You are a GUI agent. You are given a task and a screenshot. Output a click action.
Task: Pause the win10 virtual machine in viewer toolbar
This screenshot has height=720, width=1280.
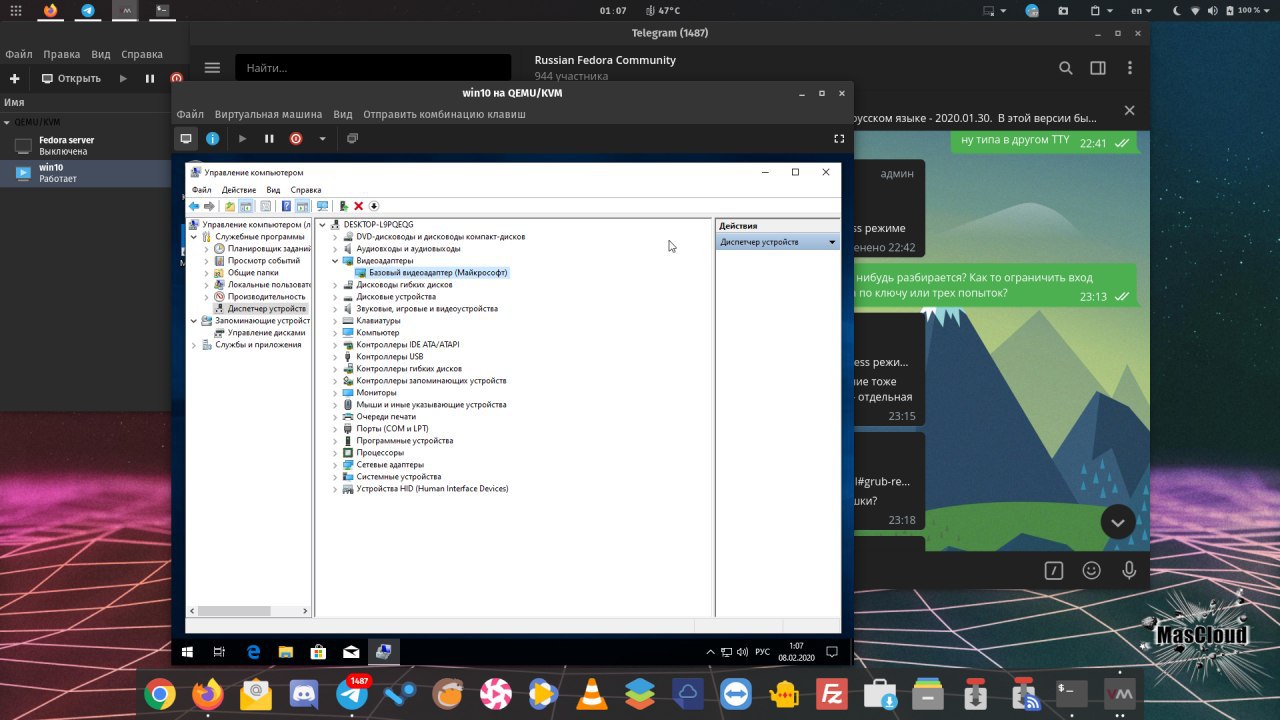(269, 139)
